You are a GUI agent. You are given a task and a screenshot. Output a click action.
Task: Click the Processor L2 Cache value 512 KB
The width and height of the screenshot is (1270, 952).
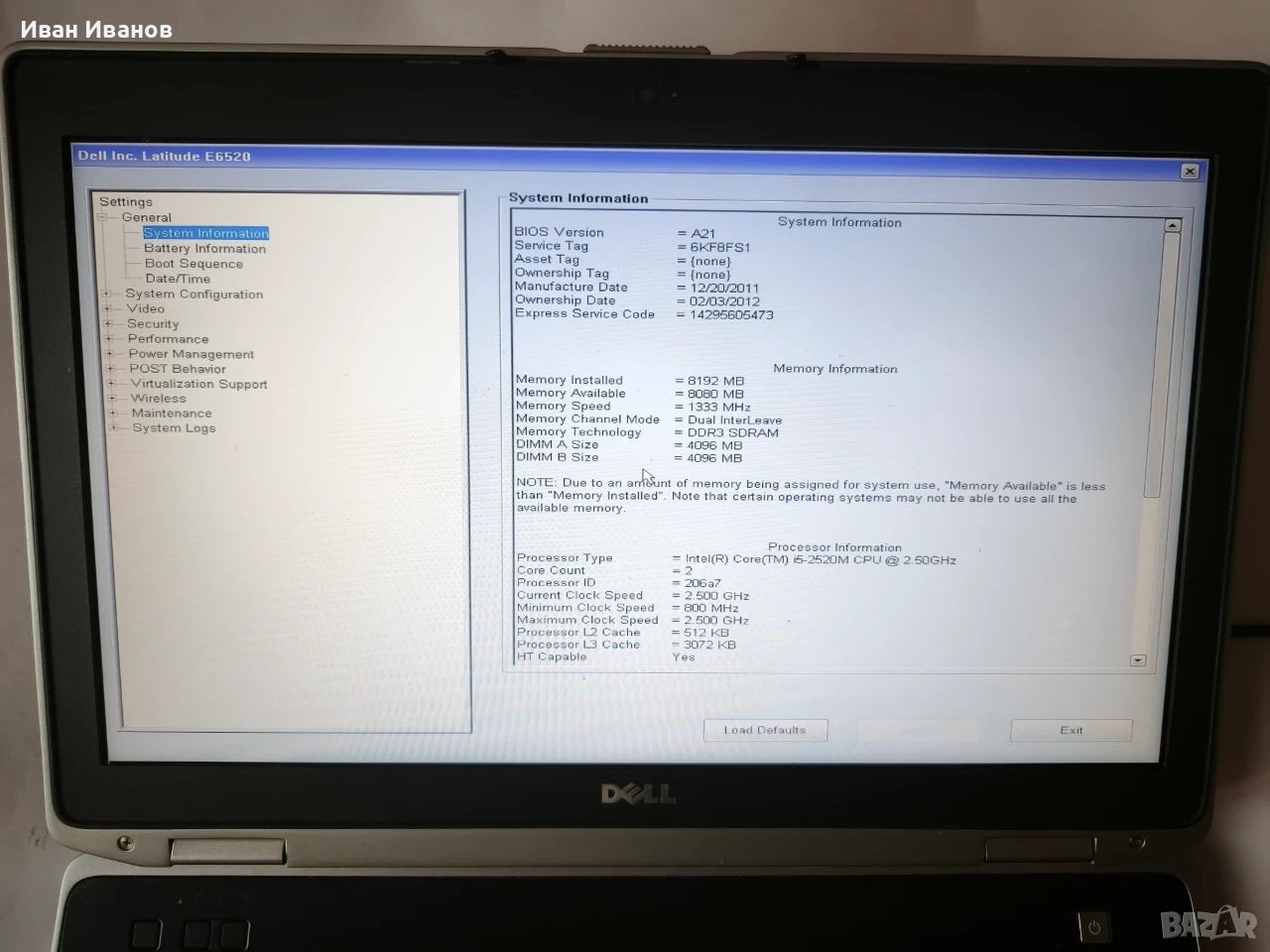[x=705, y=633]
